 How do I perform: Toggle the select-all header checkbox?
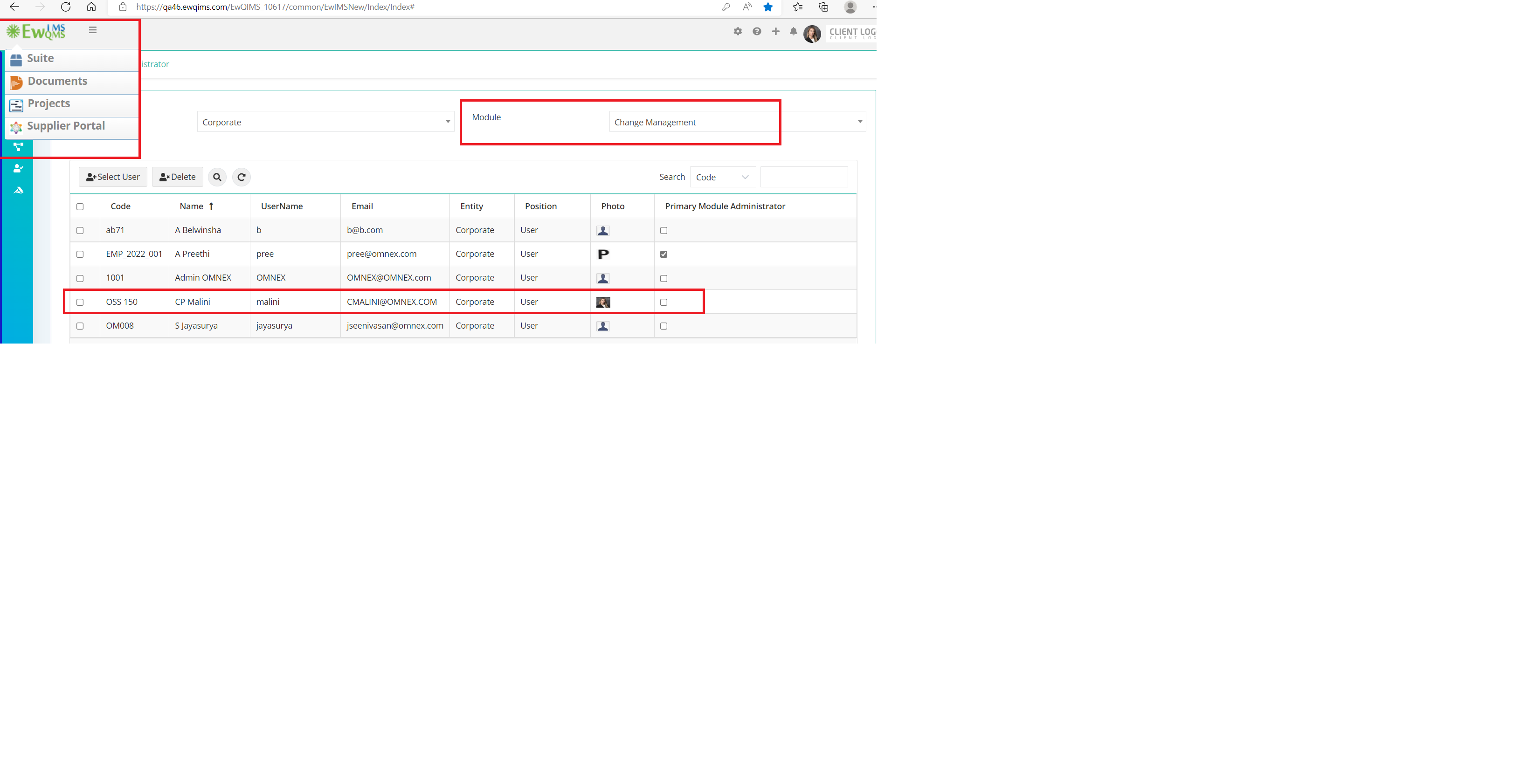[x=80, y=206]
